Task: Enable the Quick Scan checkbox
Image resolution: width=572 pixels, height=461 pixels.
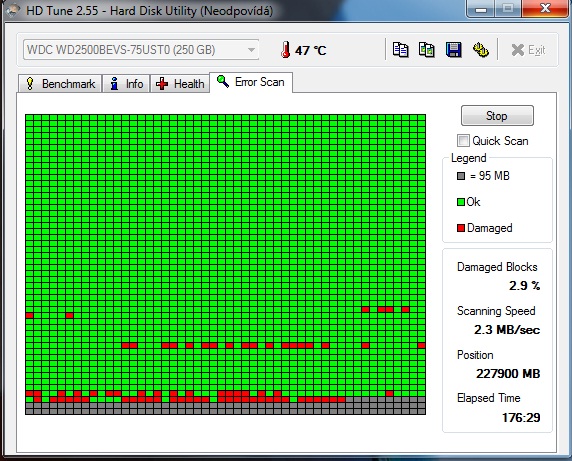Action: 463,140
